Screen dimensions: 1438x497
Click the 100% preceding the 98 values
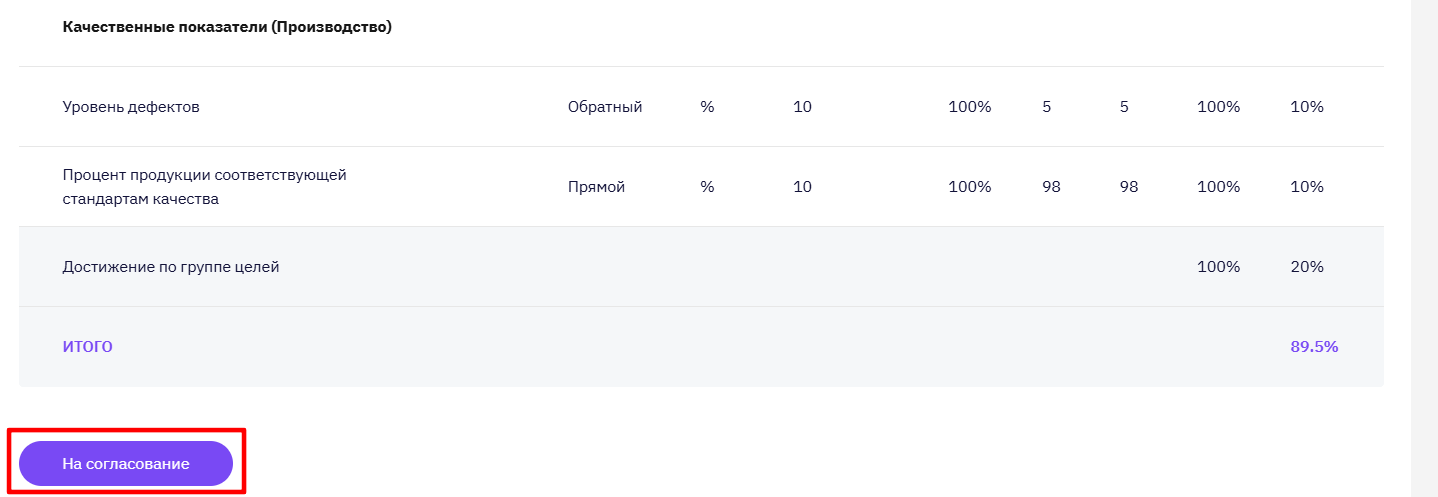point(969,187)
